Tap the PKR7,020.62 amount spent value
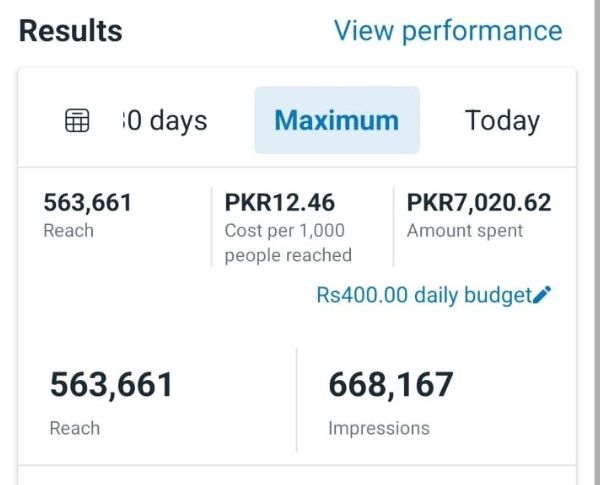Image resolution: width=600 pixels, height=485 pixels. 479,203
